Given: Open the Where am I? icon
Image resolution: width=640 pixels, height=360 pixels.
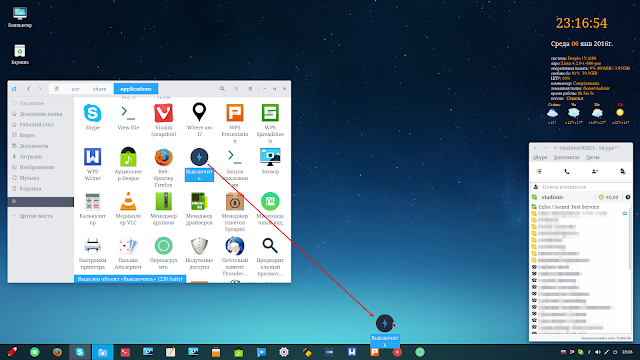Looking at the screenshot, I should point(199,112).
